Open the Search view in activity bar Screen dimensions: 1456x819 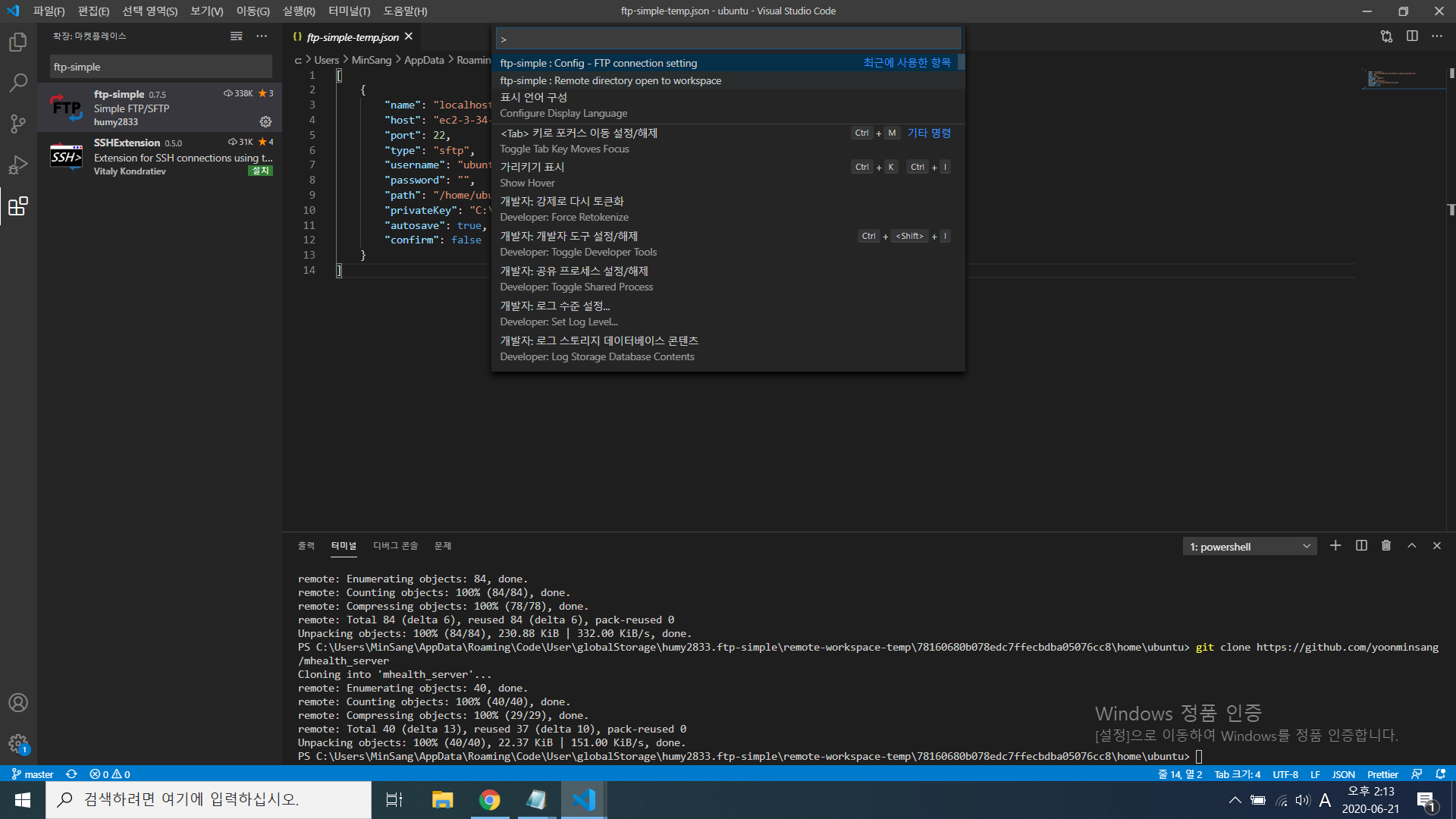pos(18,83)
